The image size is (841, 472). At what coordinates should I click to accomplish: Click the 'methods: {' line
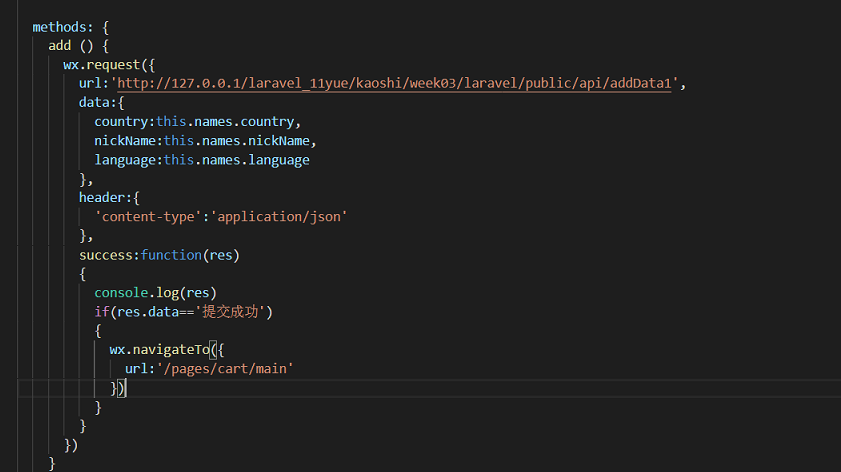70,27
